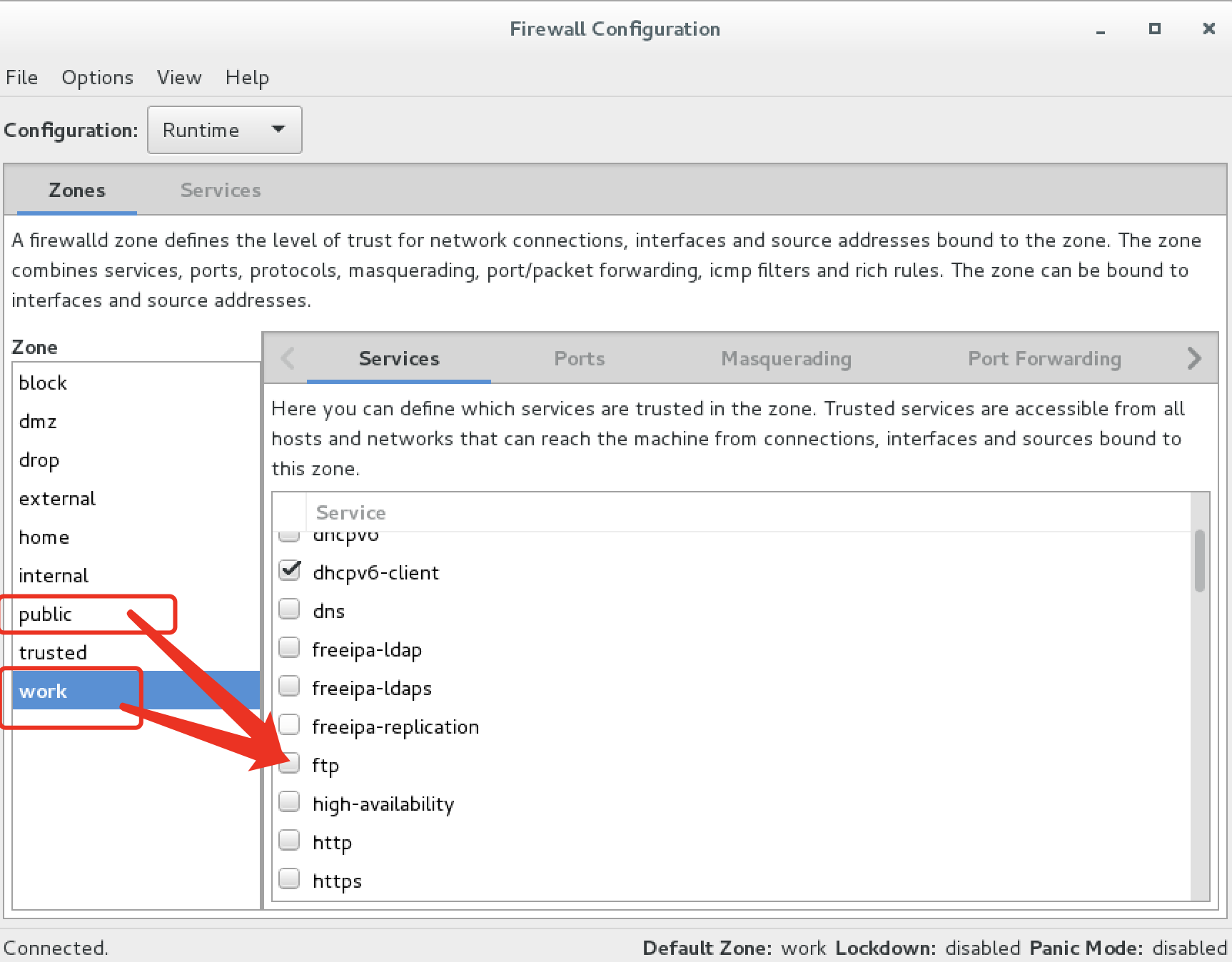This screenshot has height=962, width=1232.
Task: Click the Service column header
Action: pyautogui.click(x=350, y=512)
